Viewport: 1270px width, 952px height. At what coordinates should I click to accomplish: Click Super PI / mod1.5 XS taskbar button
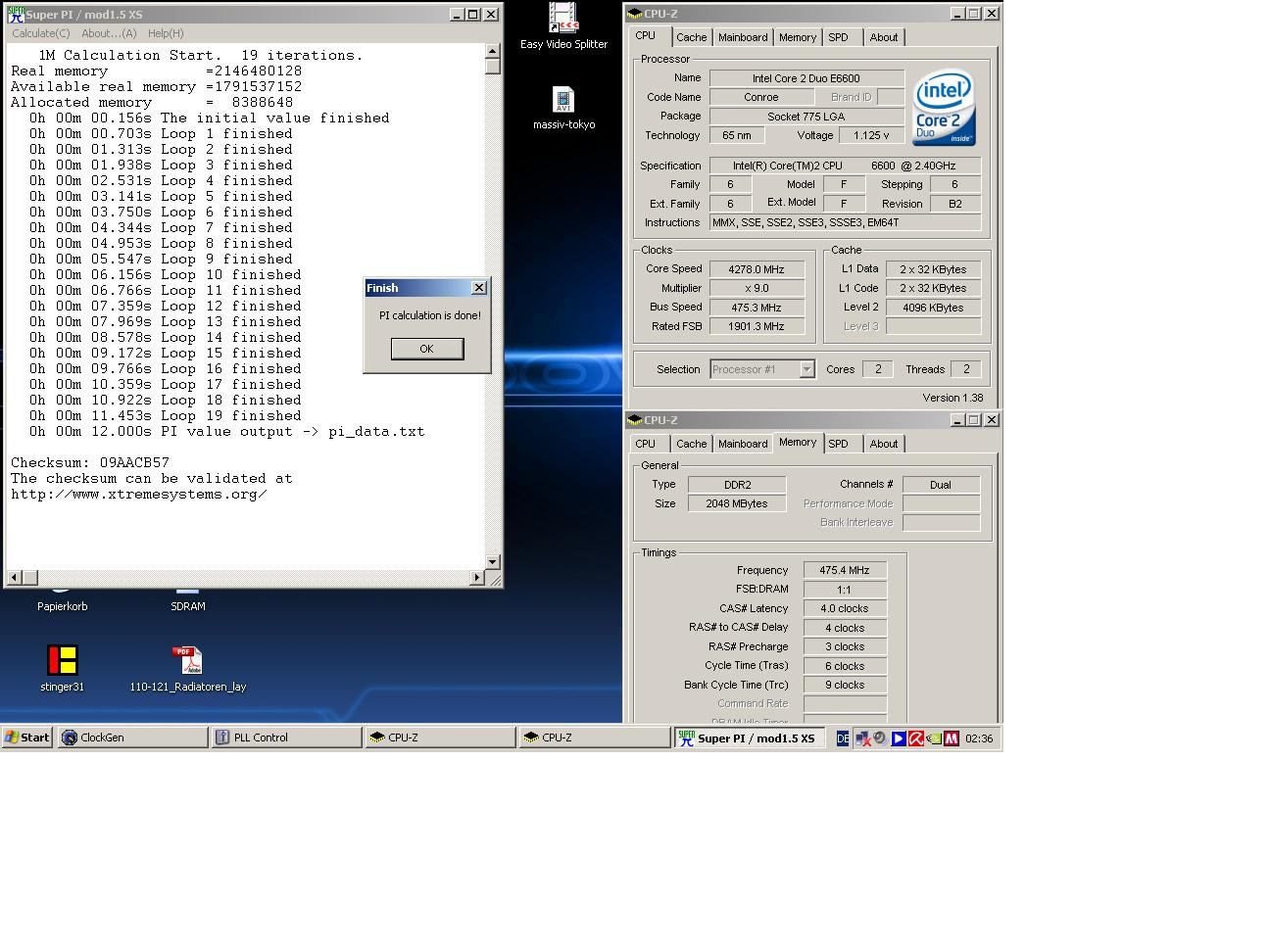click(748, 738)
